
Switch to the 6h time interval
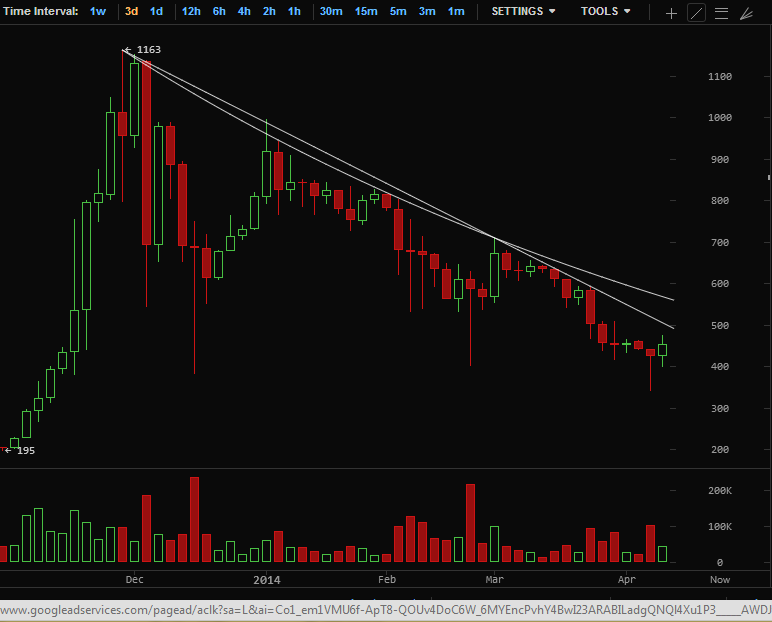pyautogui.click(x=219, y=11)
